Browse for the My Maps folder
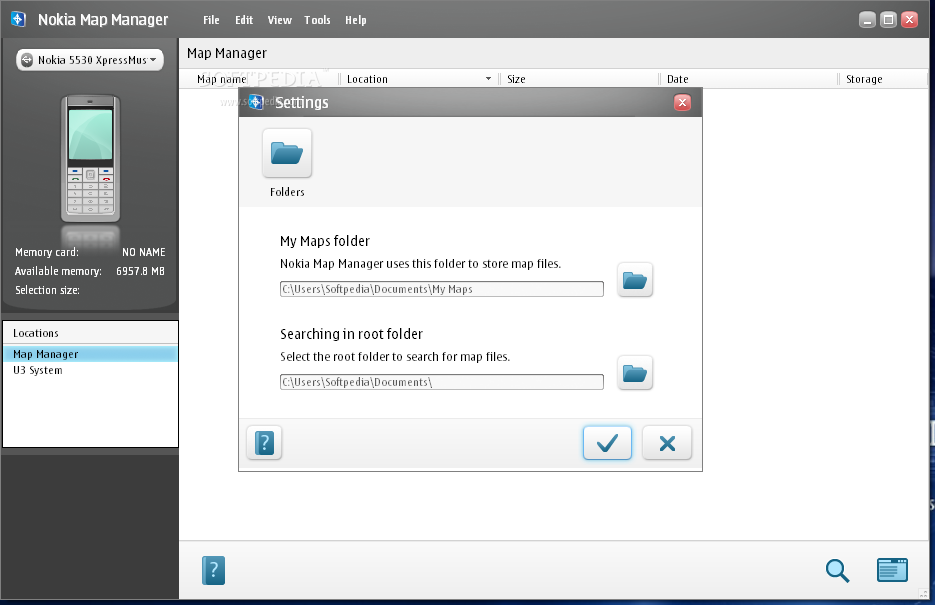The width and height of the screenshot is (935, 605). 634,280
